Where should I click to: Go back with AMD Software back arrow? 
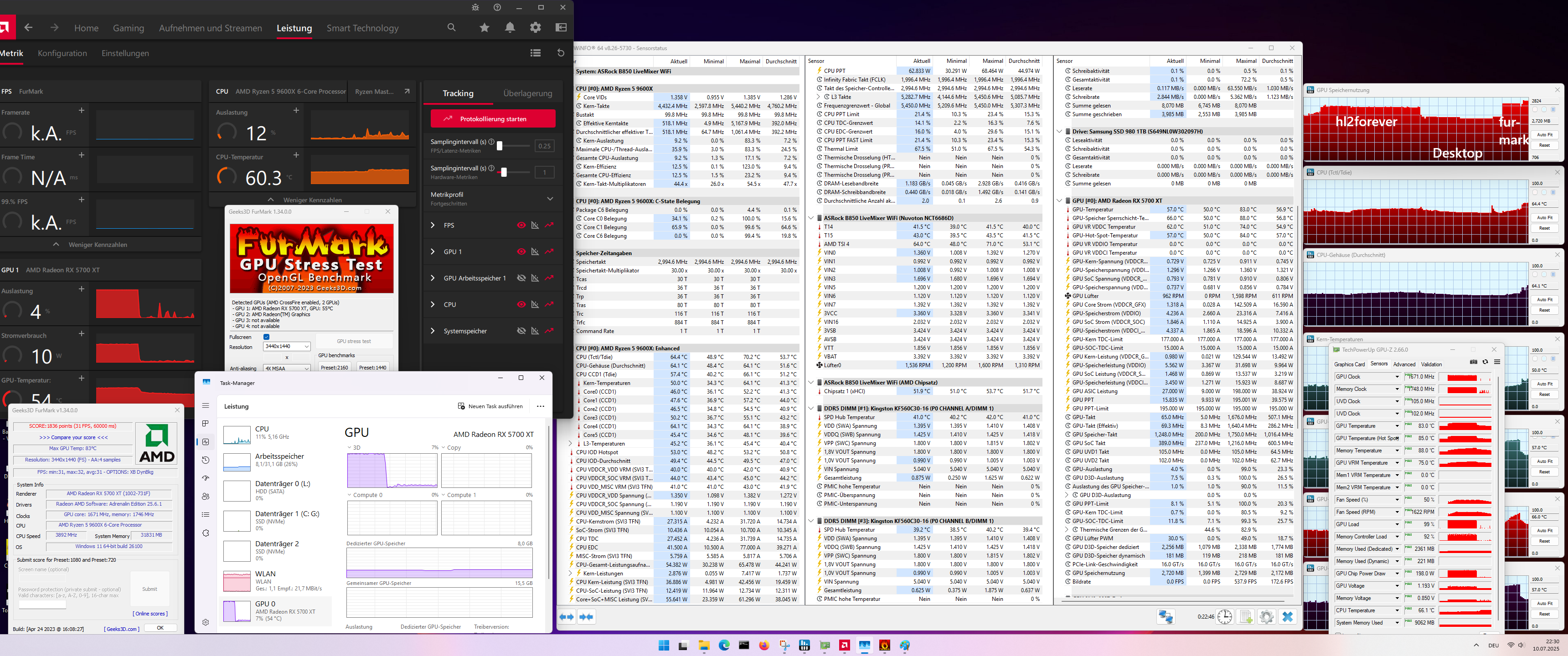28,27
